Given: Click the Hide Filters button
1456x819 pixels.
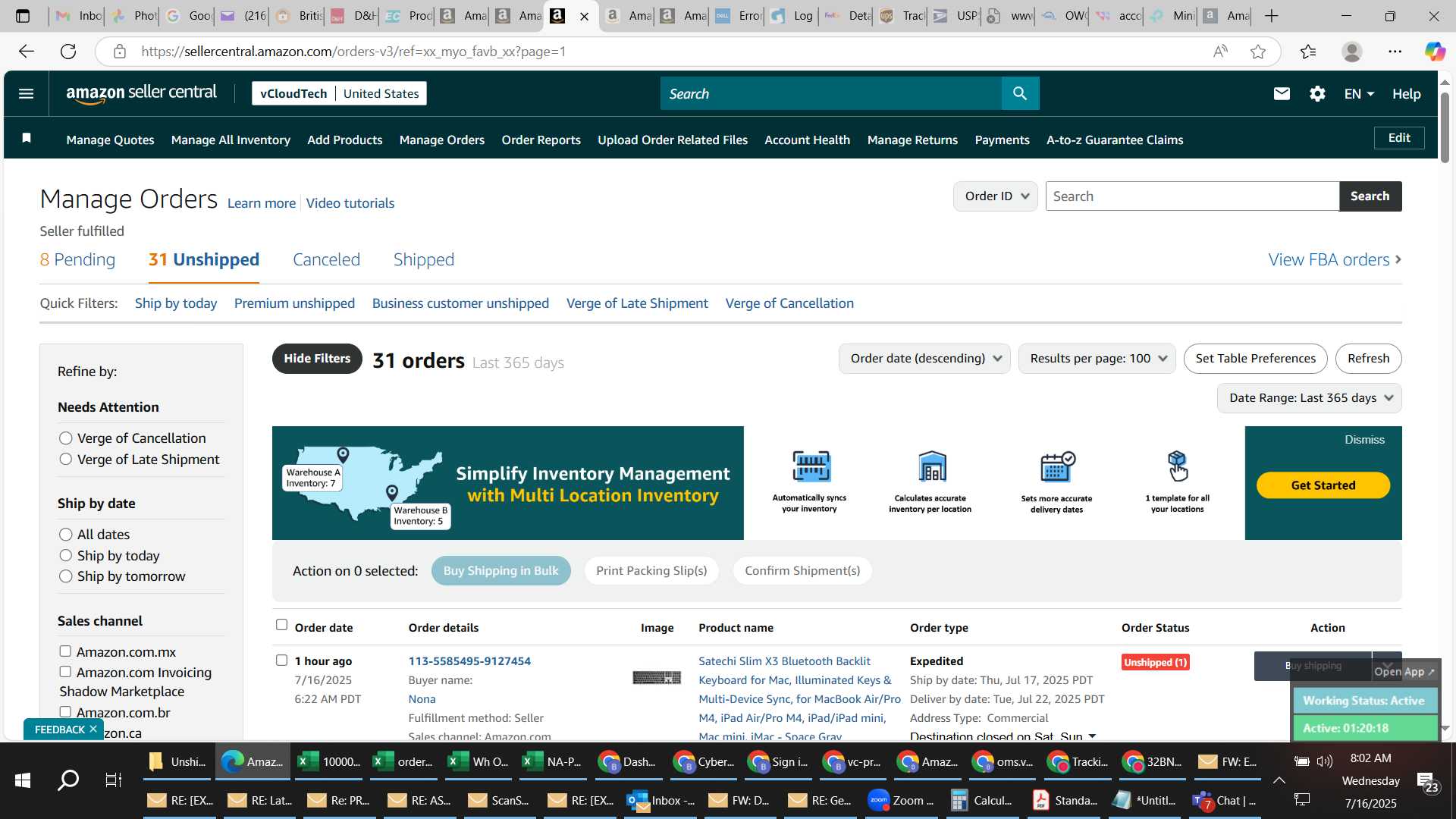Looking at the screenshot, I should (x=317, y=359).
